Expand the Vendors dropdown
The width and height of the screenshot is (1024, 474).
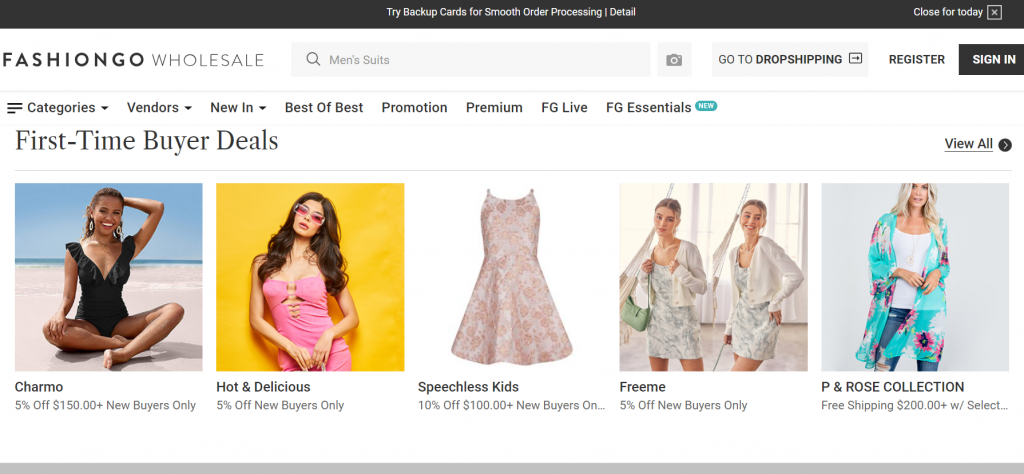159,108
